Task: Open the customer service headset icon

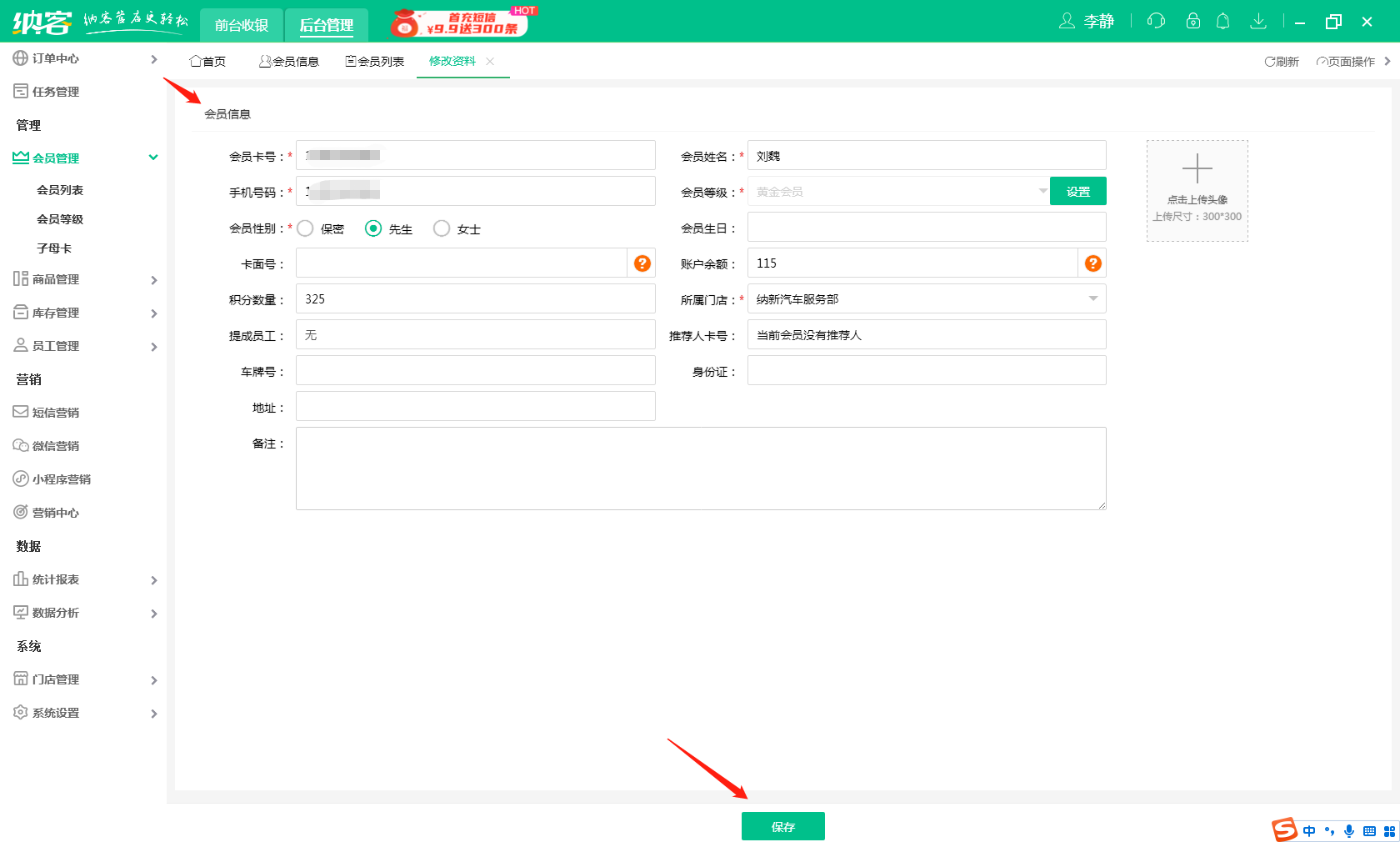Action: tap(1156, 21)
